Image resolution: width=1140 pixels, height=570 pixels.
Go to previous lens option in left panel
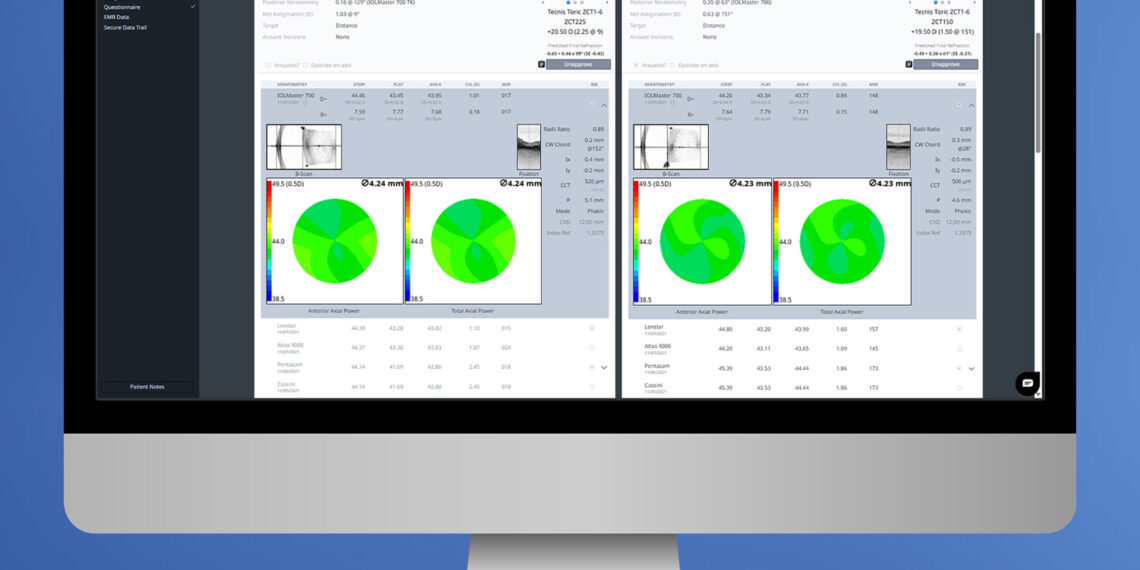[543, 2]
